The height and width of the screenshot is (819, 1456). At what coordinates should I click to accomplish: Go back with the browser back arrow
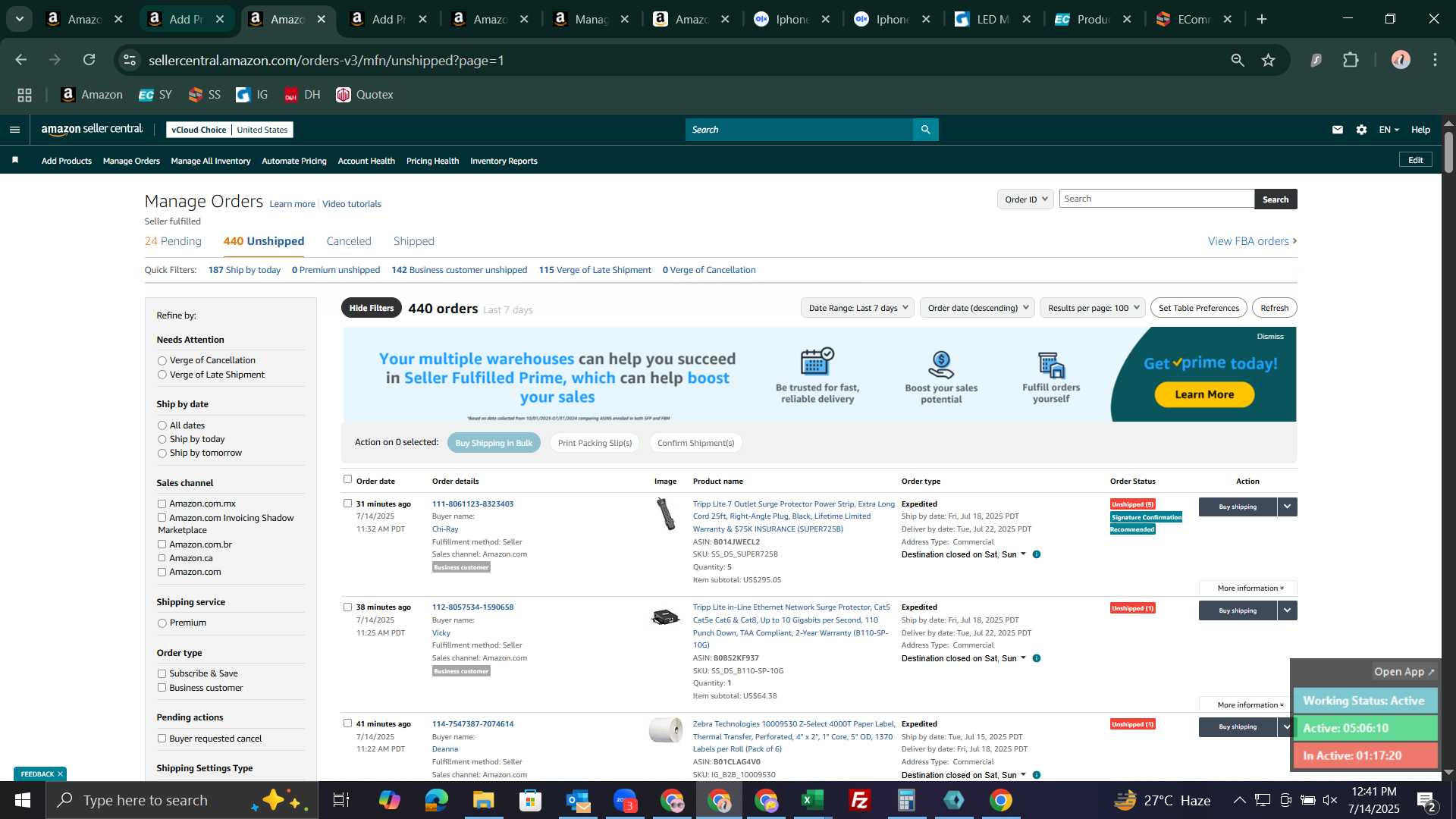(21, 60)
